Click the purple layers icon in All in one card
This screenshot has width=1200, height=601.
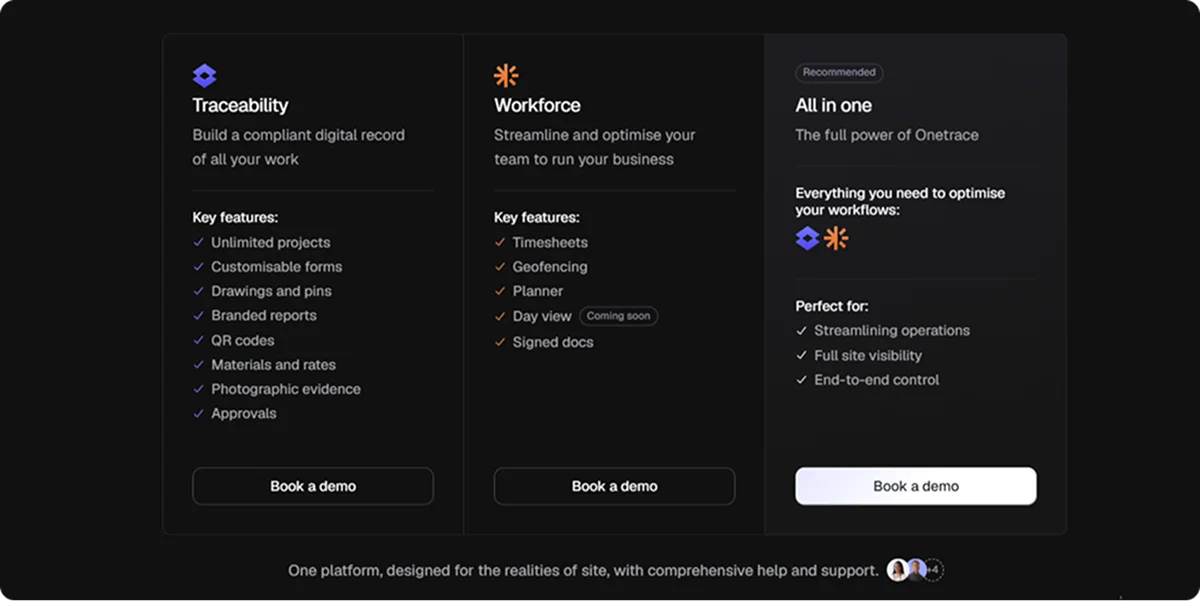pyautogui.click(x=807, y=238)
